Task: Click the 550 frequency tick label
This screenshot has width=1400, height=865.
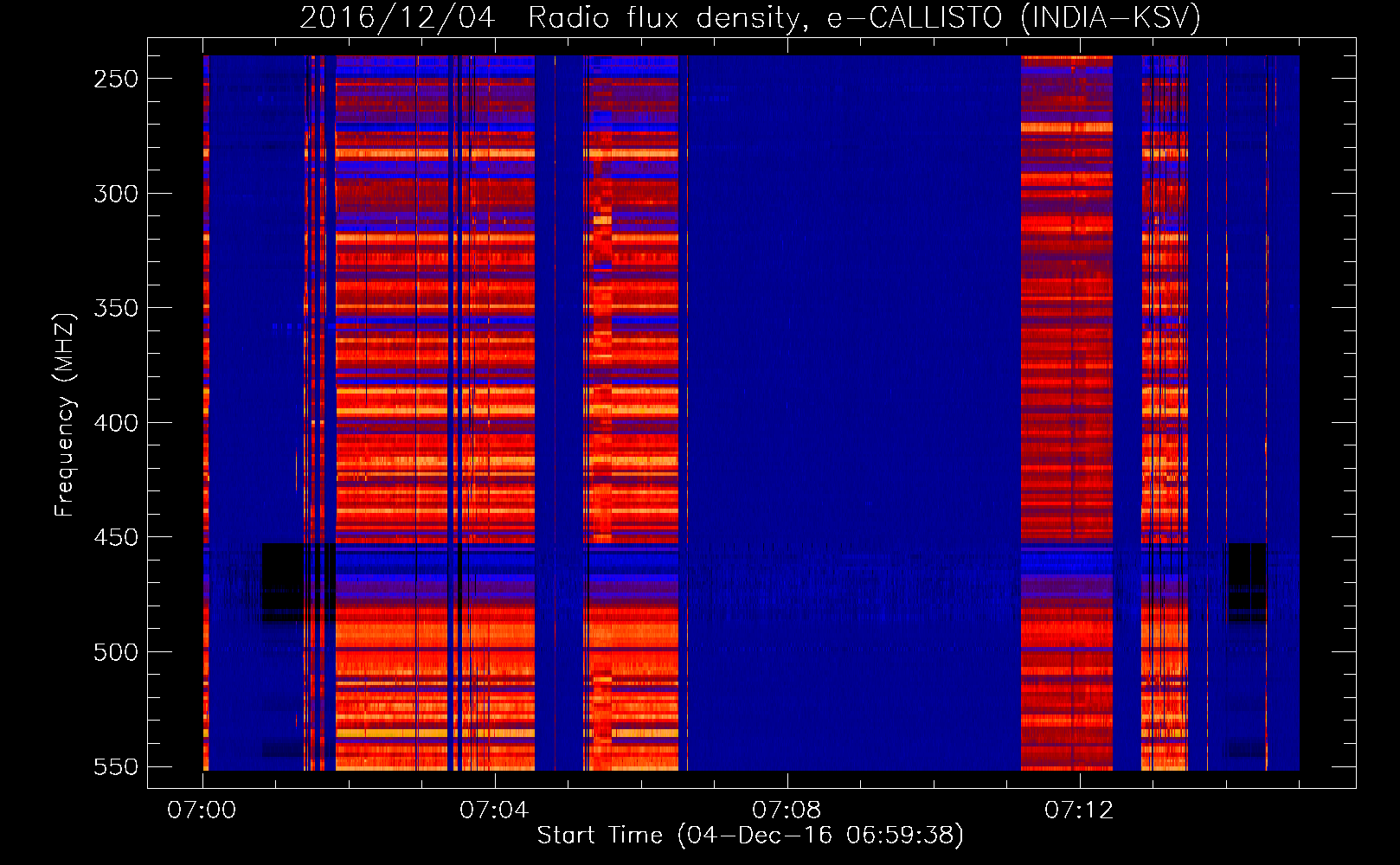Action: [116, 766]
